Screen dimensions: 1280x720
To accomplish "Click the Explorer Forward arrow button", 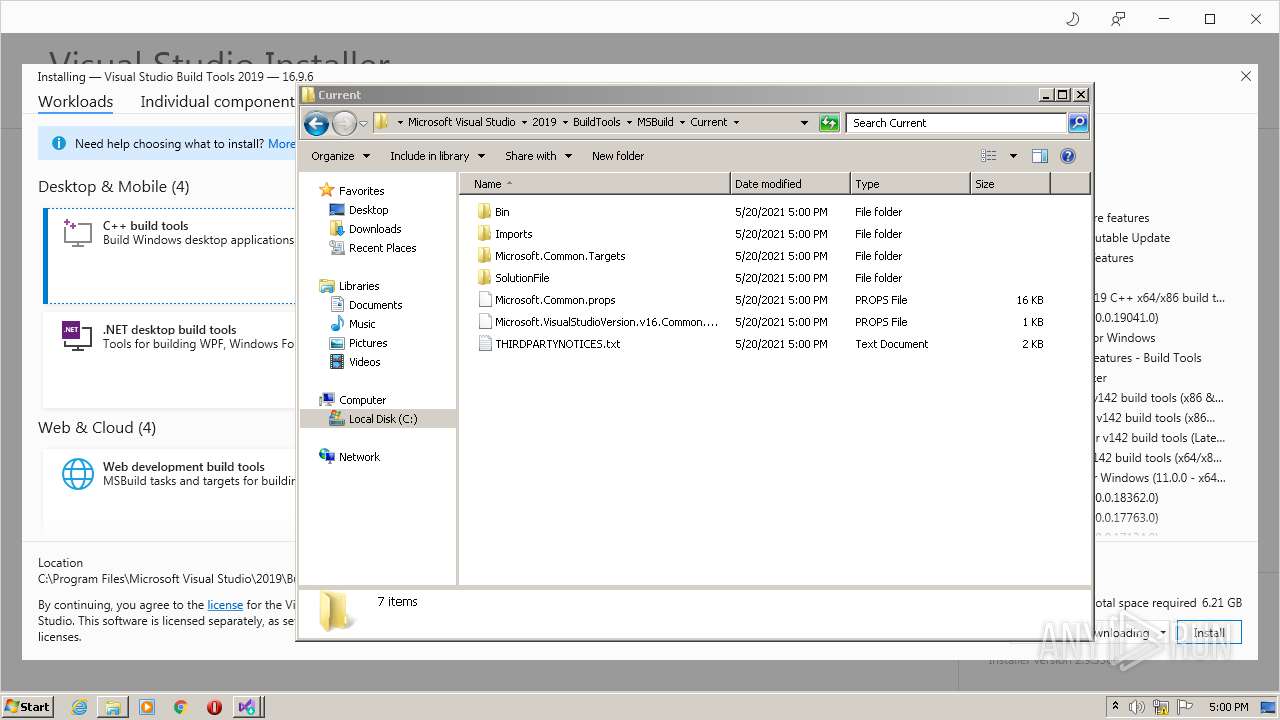I will click(x=344, y=123).
